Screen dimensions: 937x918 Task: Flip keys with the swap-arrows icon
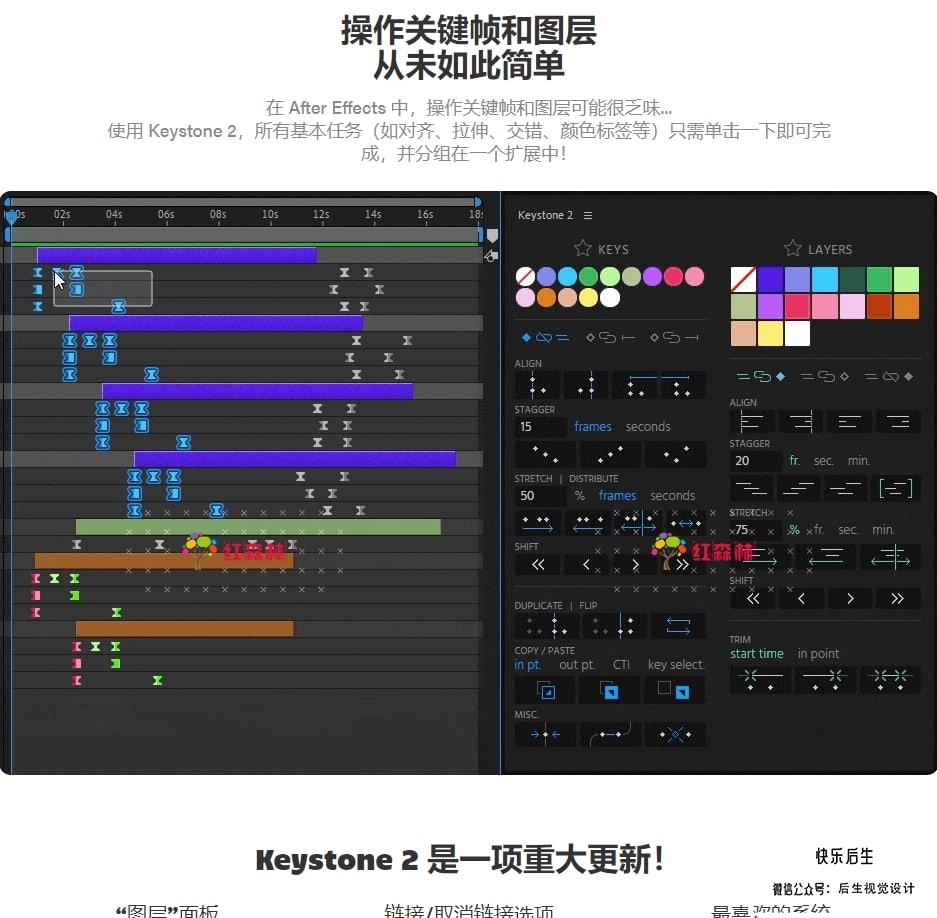[678, 626]
